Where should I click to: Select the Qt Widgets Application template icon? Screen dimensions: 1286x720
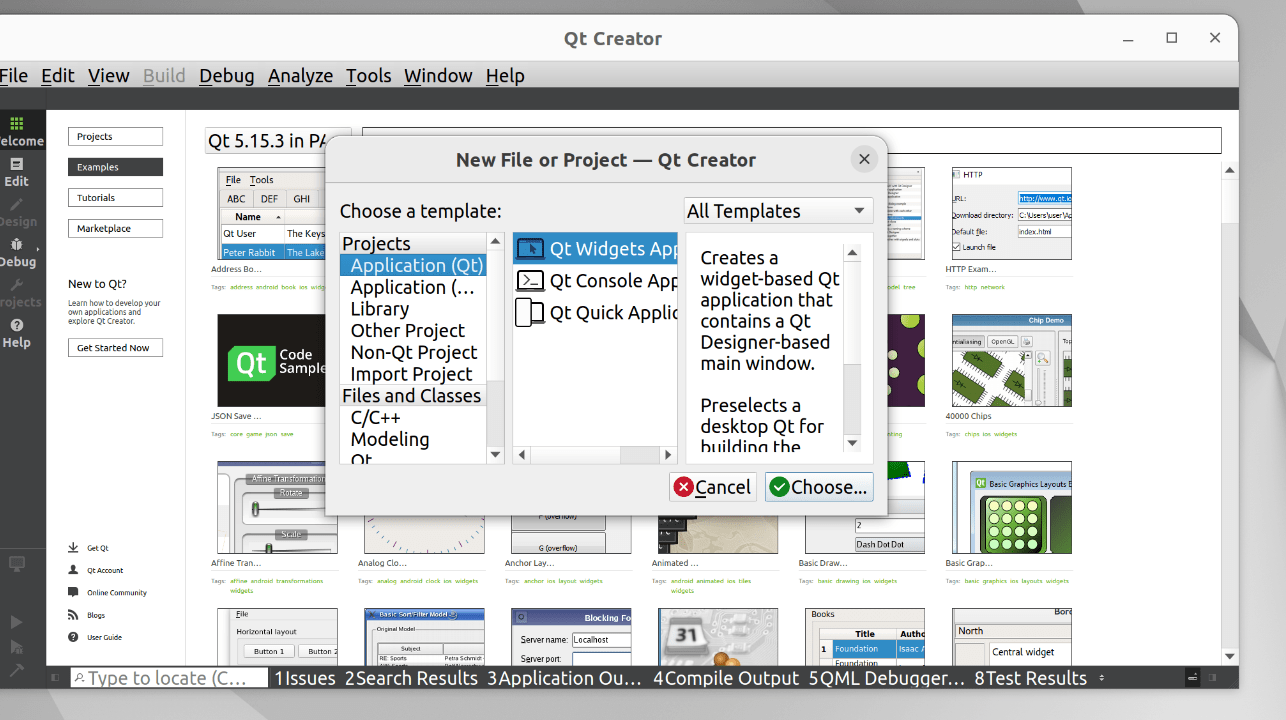click(x=531, y=249)
